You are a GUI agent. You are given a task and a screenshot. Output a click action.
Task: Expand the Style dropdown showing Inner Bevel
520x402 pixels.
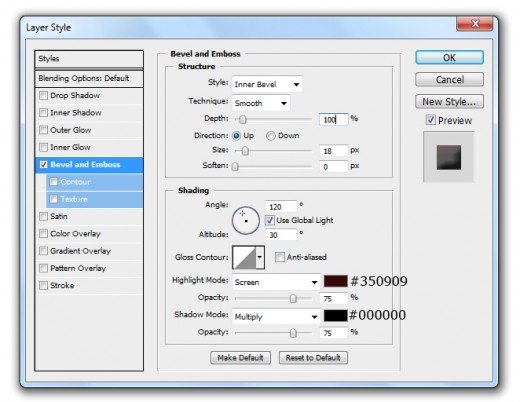[267, 84]
